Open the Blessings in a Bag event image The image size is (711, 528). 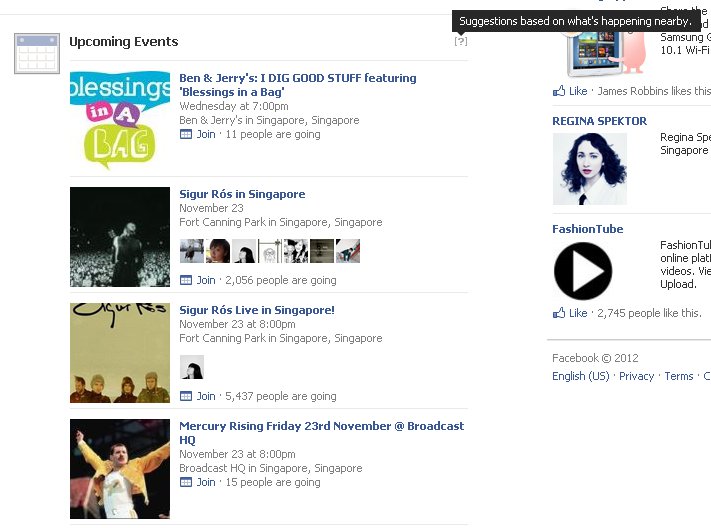(120, 121)
